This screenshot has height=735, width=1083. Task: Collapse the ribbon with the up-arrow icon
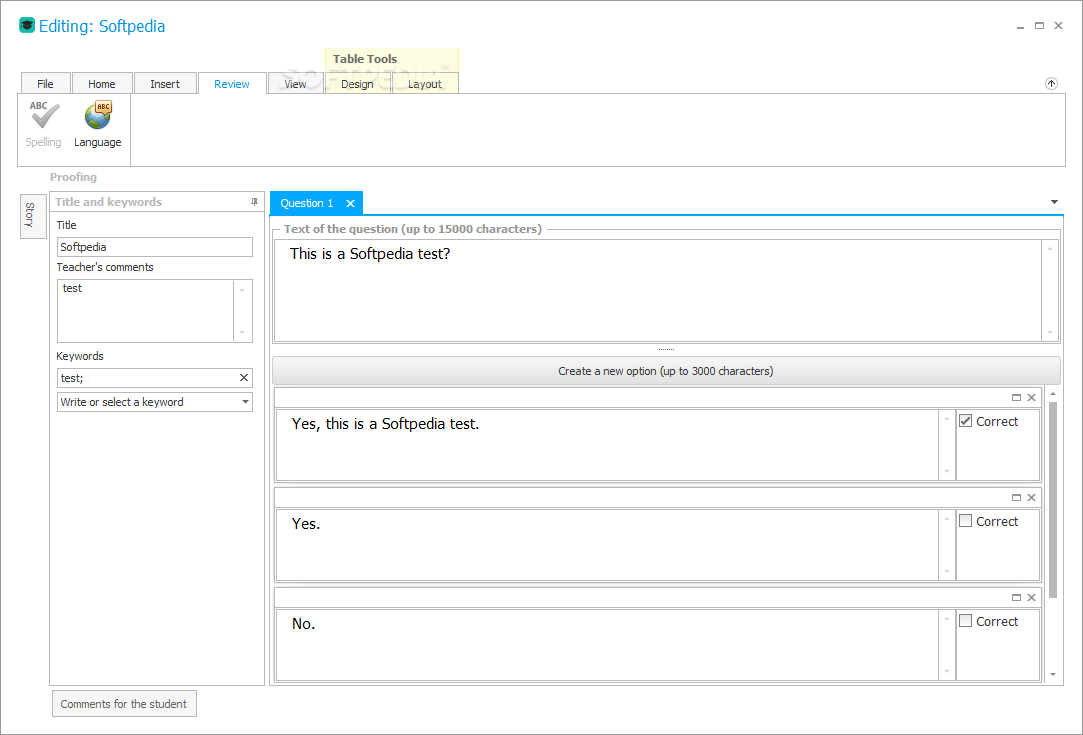coord(1051,84)
